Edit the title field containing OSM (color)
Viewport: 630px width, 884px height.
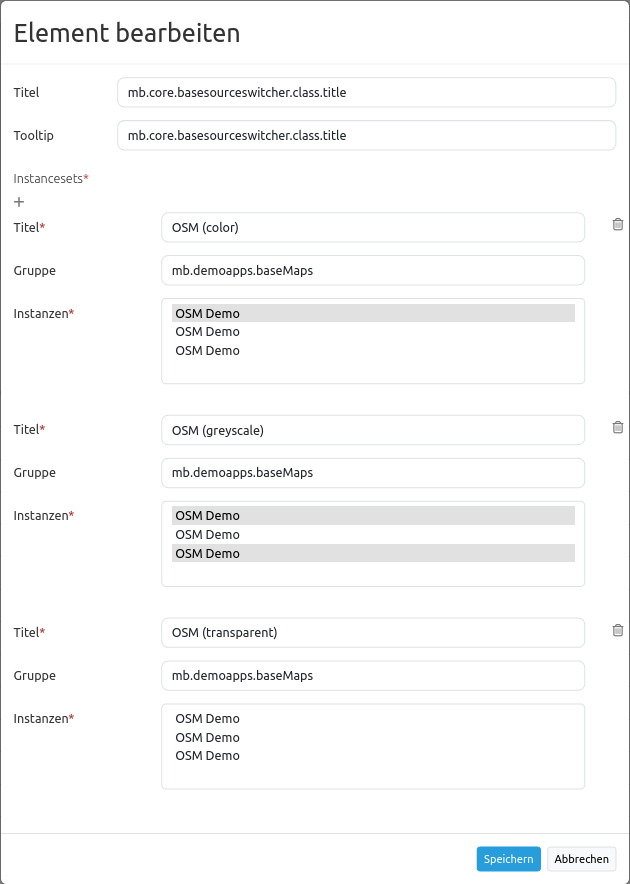coord(372,227)
